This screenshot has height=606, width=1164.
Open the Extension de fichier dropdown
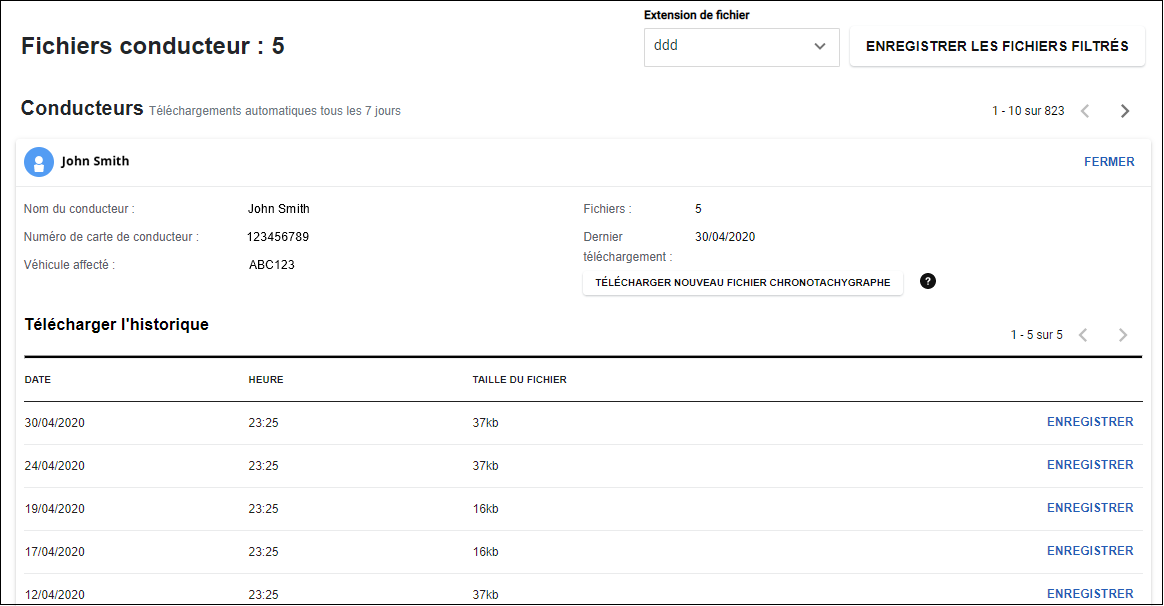pyautogui.click(x=742, y=48)
